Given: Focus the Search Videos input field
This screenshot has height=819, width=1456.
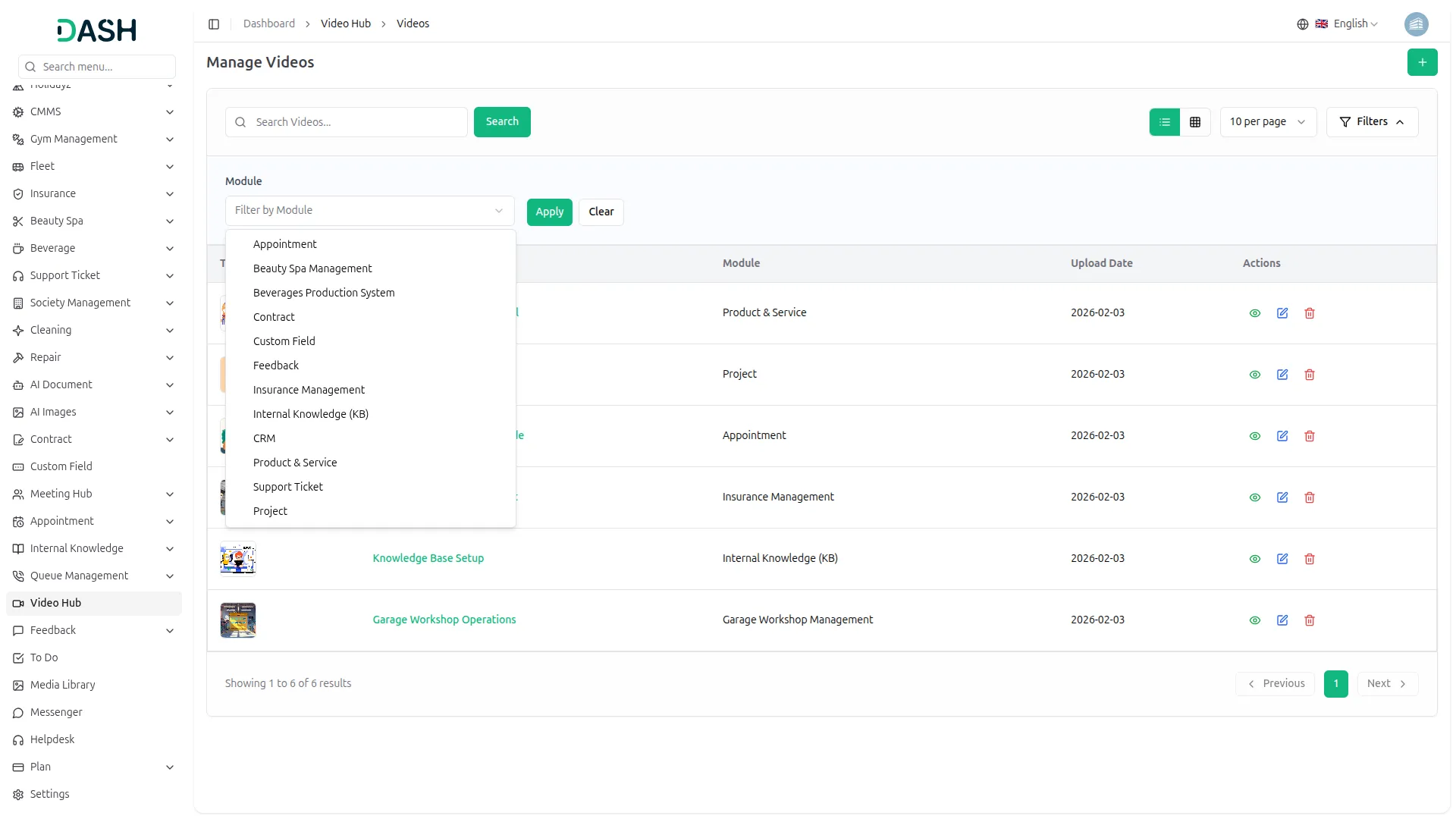Looking at the screenshot, I should (356, 122).
